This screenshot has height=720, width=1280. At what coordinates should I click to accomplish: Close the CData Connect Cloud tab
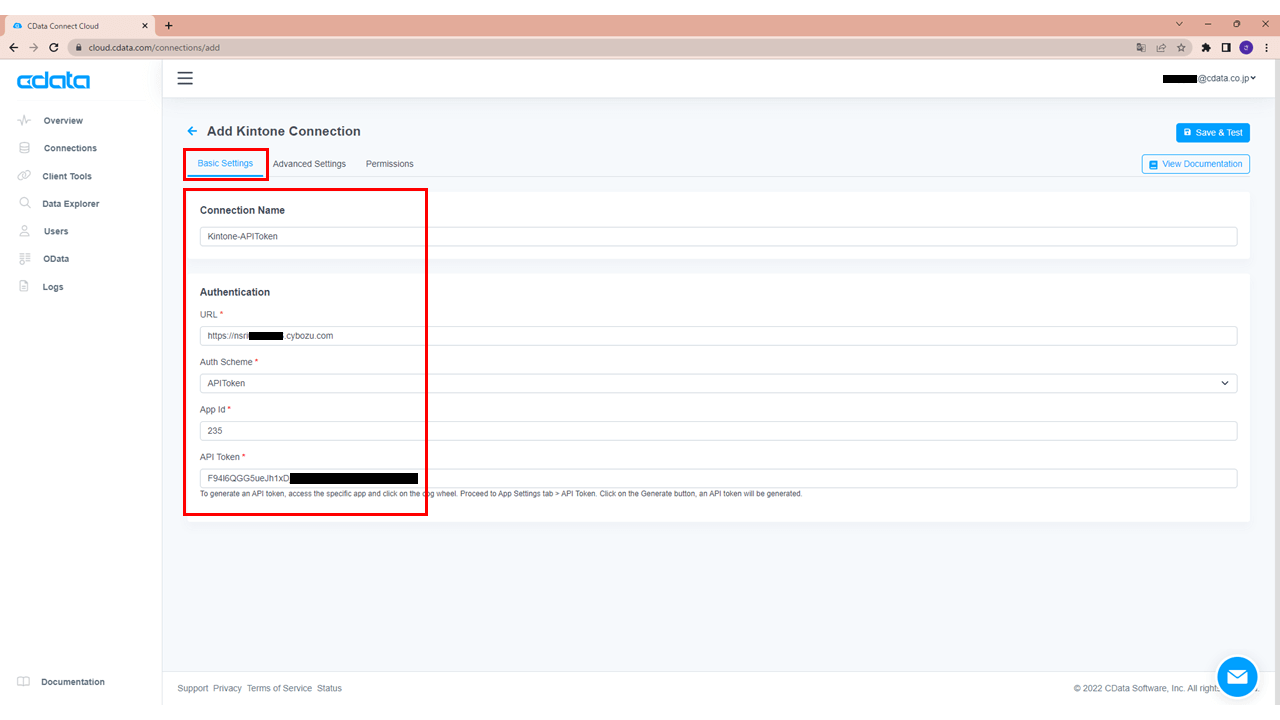point(146,25)
